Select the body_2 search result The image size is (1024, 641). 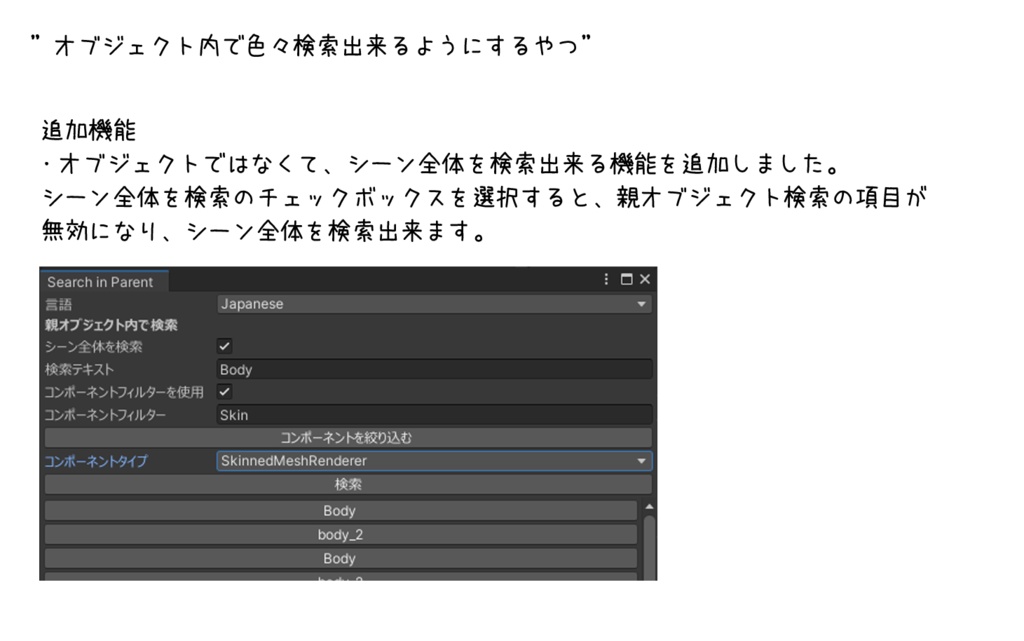coord(339,534)
